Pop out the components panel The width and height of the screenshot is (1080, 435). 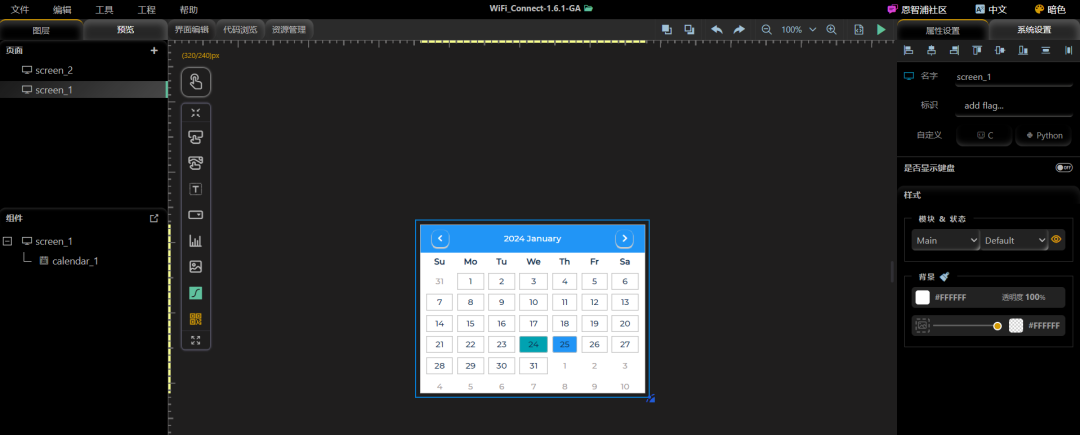pyautogui.click(x=154, y=218)
